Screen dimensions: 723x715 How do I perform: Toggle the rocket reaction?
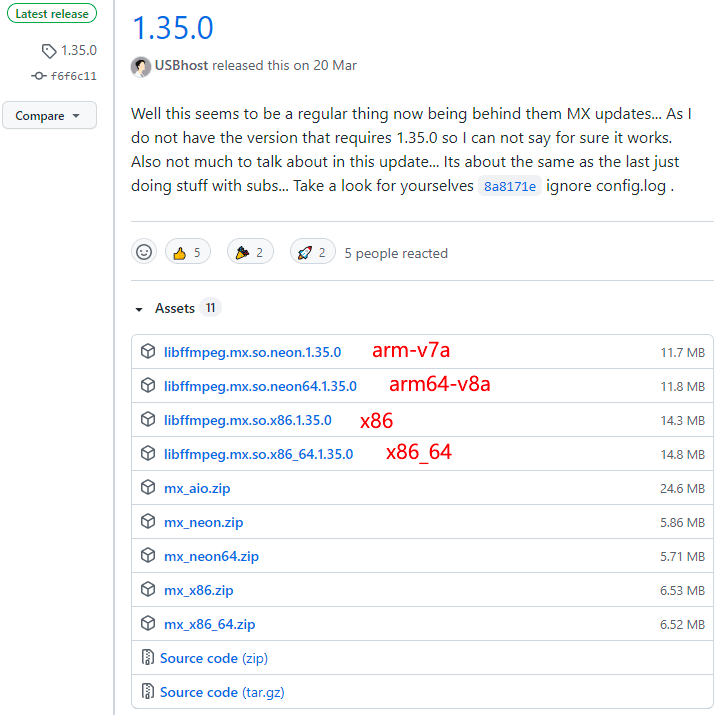pyautogui.click(x=313, y=253)
